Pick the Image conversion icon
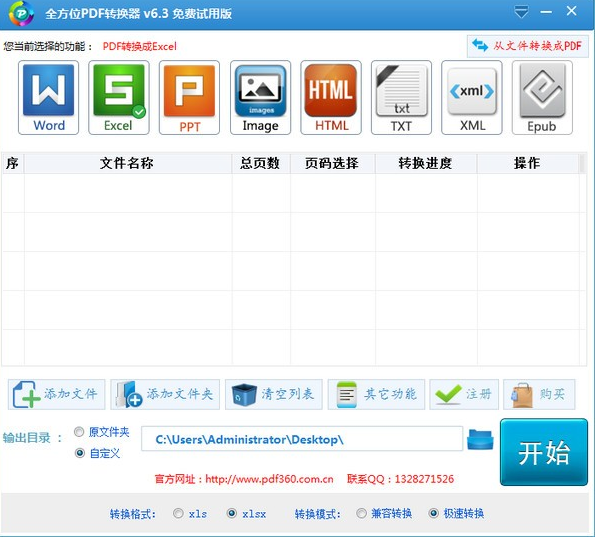 coord(260,98)
